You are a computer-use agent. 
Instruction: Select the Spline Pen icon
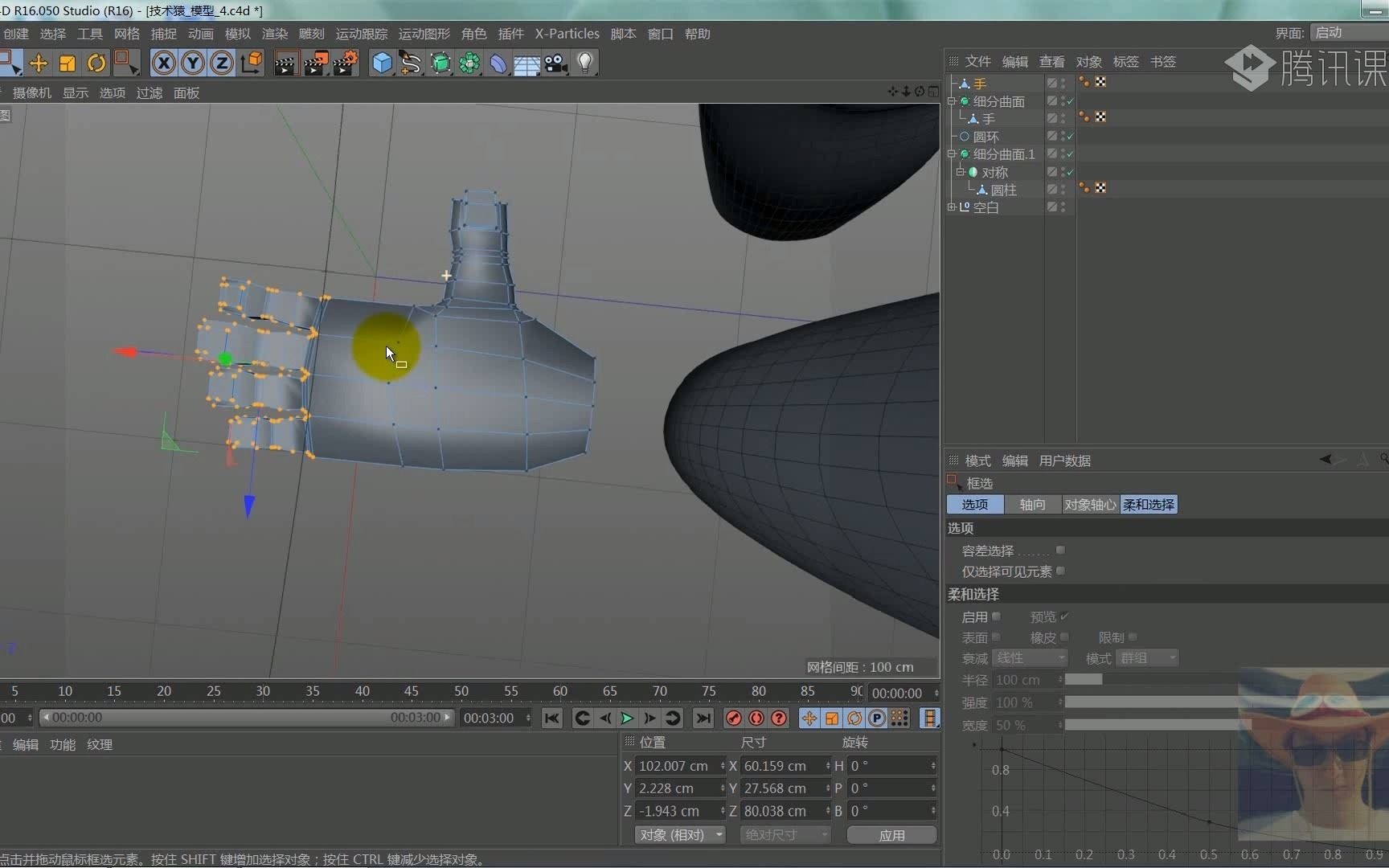point(411,63)
